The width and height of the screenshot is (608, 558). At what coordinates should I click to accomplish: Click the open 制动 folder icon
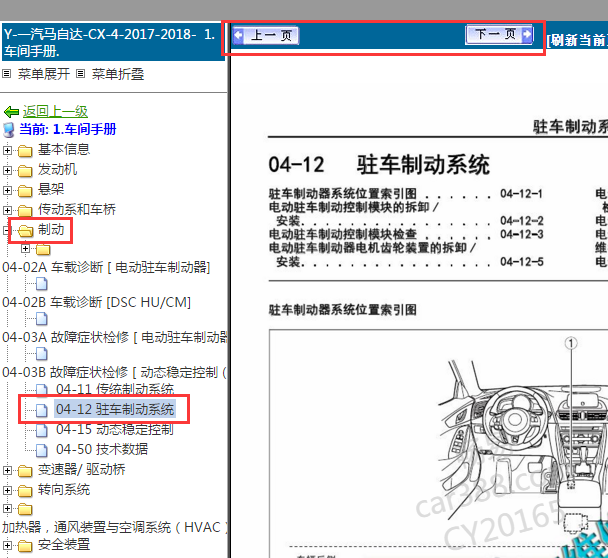click(x=26, y=231)
